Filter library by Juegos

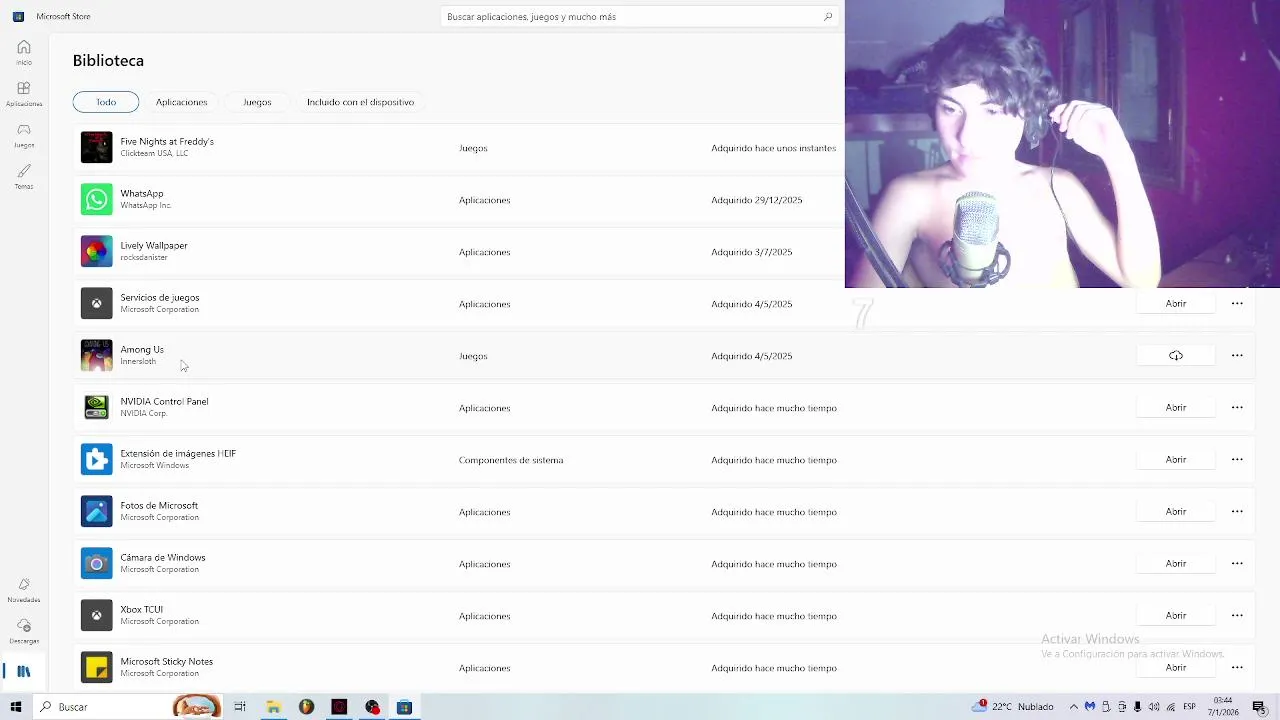coord(257,102)
